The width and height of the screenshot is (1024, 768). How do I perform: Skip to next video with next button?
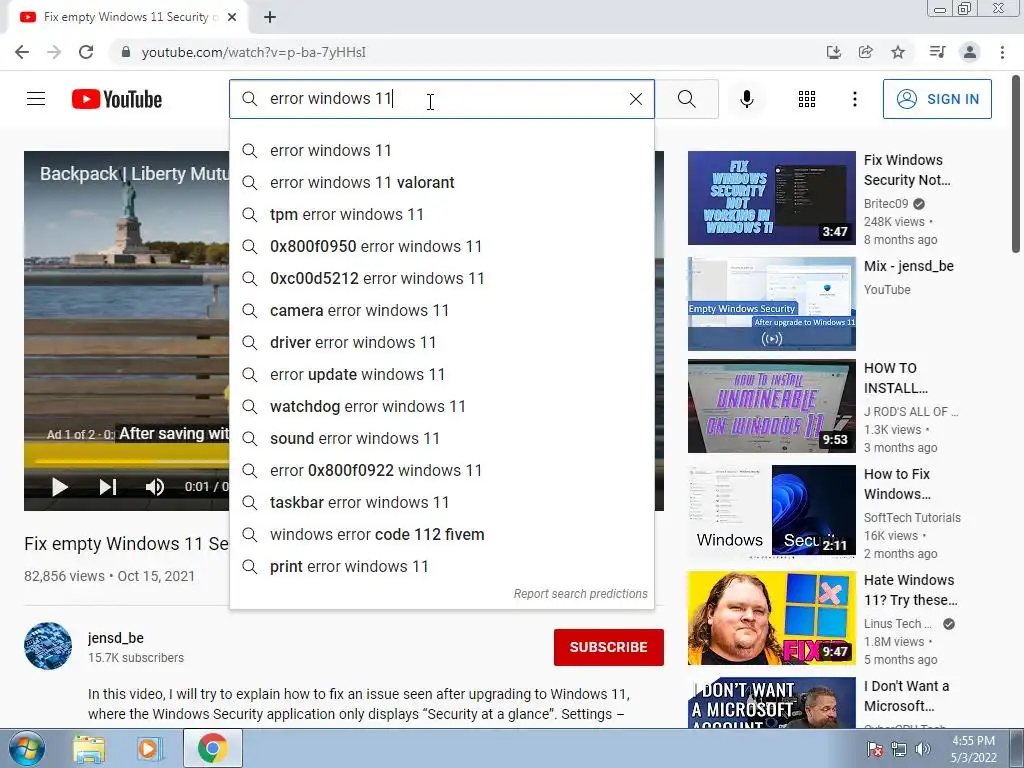[x=108, y=487]
